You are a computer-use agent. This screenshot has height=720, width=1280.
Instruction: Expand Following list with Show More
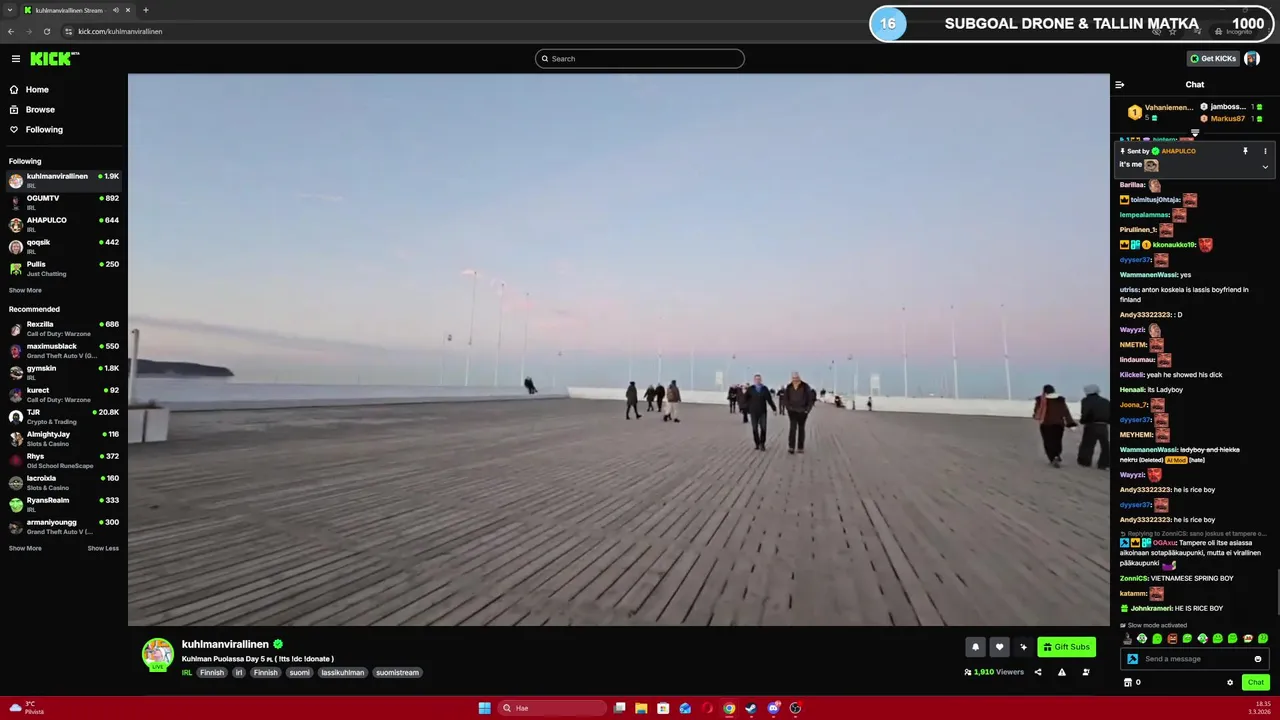(25, 290)
